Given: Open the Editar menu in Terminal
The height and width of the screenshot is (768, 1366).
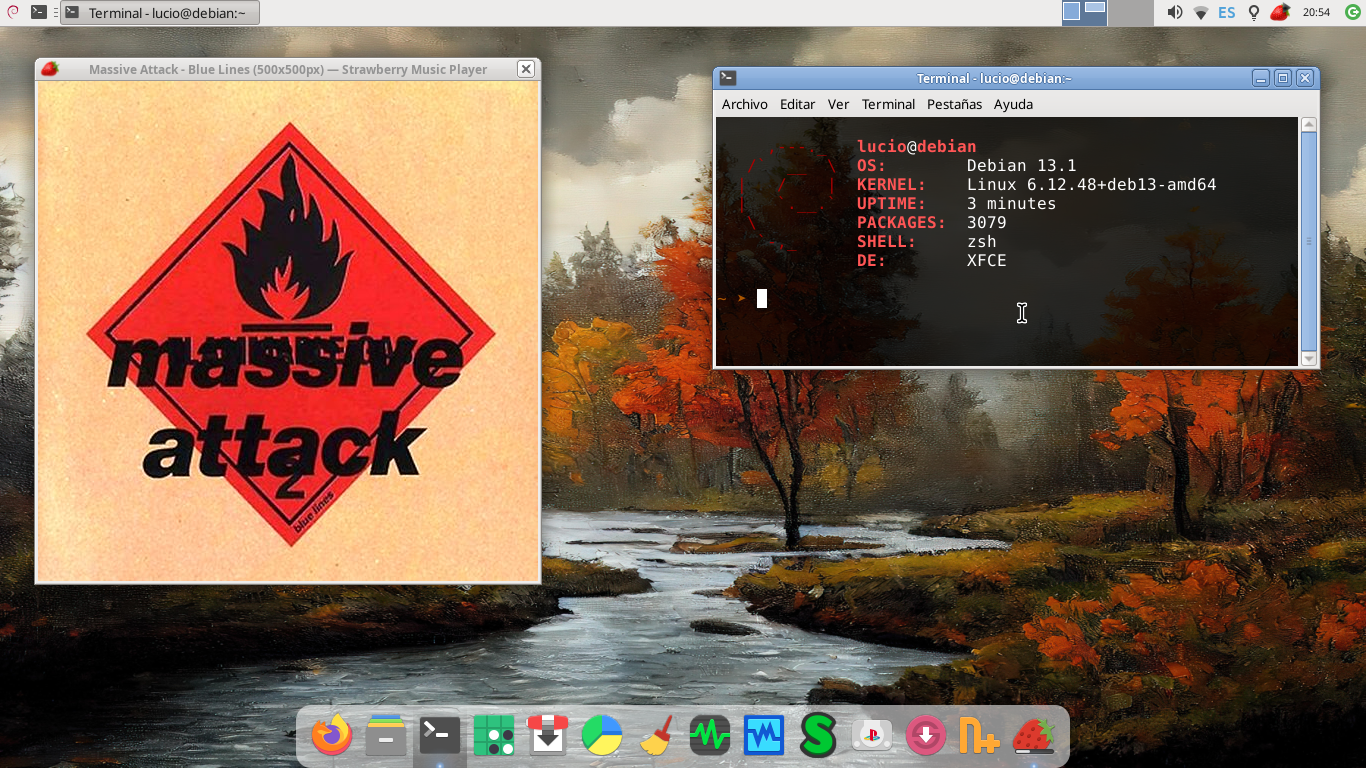Looking at the screenshot, I should 798,104.
